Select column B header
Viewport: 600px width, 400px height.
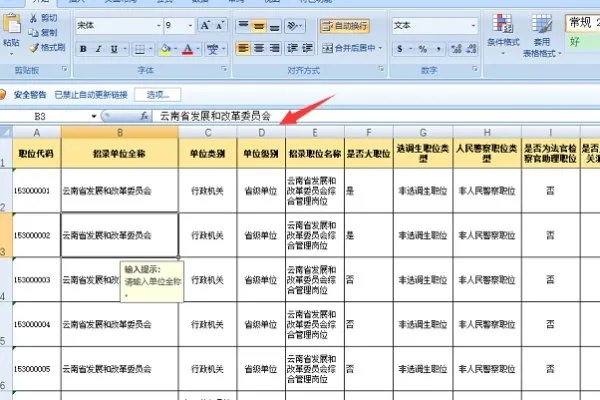(x=120, y=132)
